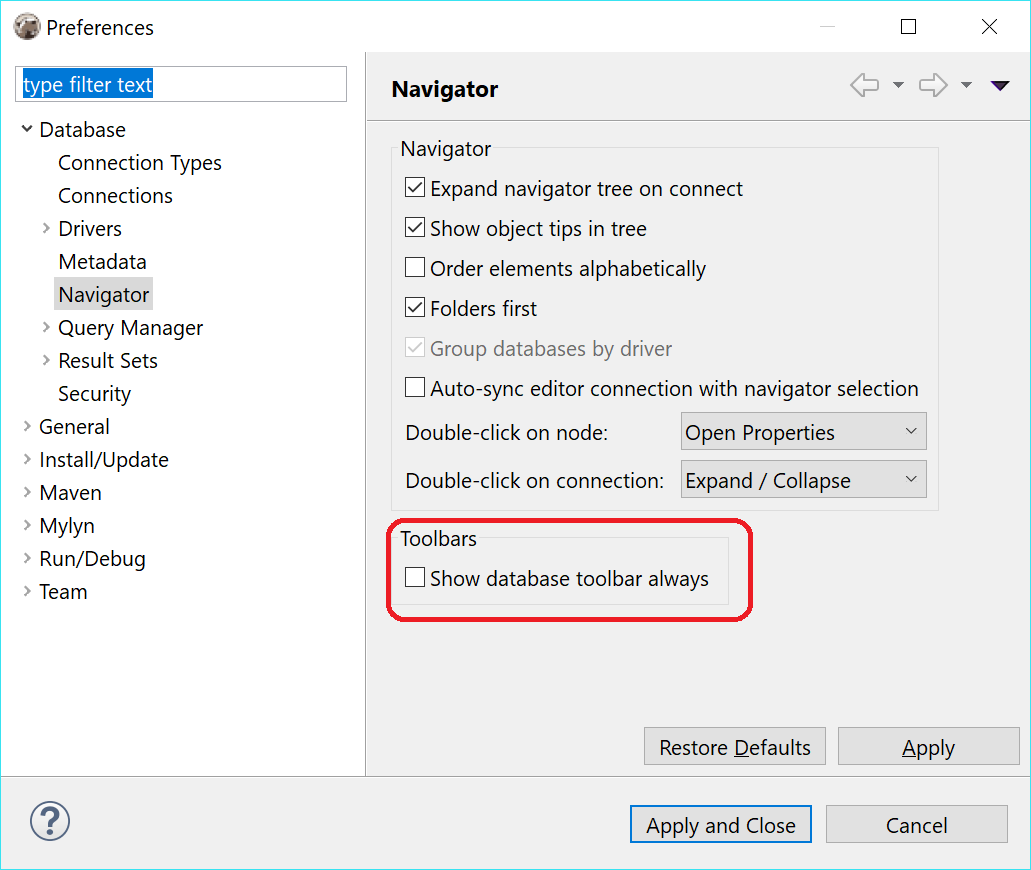Click the help question mark icon
The width and height of the screenshot is (1031, 870).
(49, 821)
